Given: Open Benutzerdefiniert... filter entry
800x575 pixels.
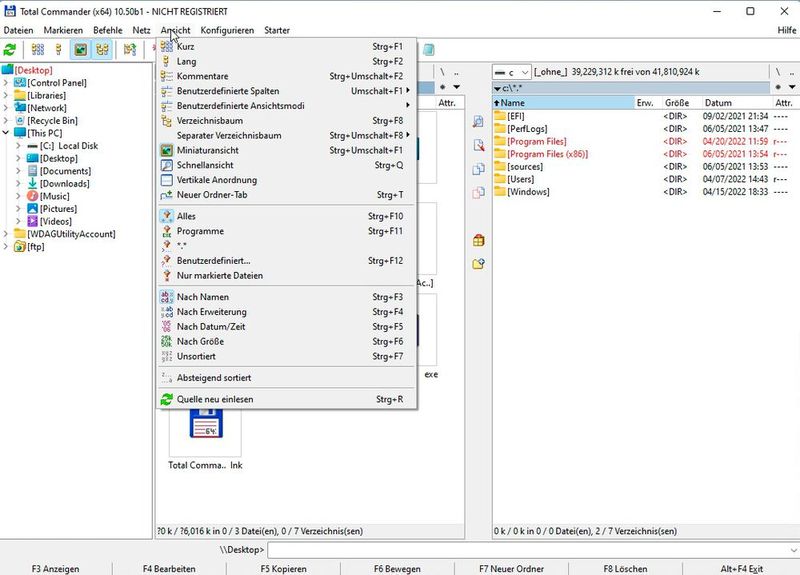Looking at the screenshot, I should pos(286,260).
